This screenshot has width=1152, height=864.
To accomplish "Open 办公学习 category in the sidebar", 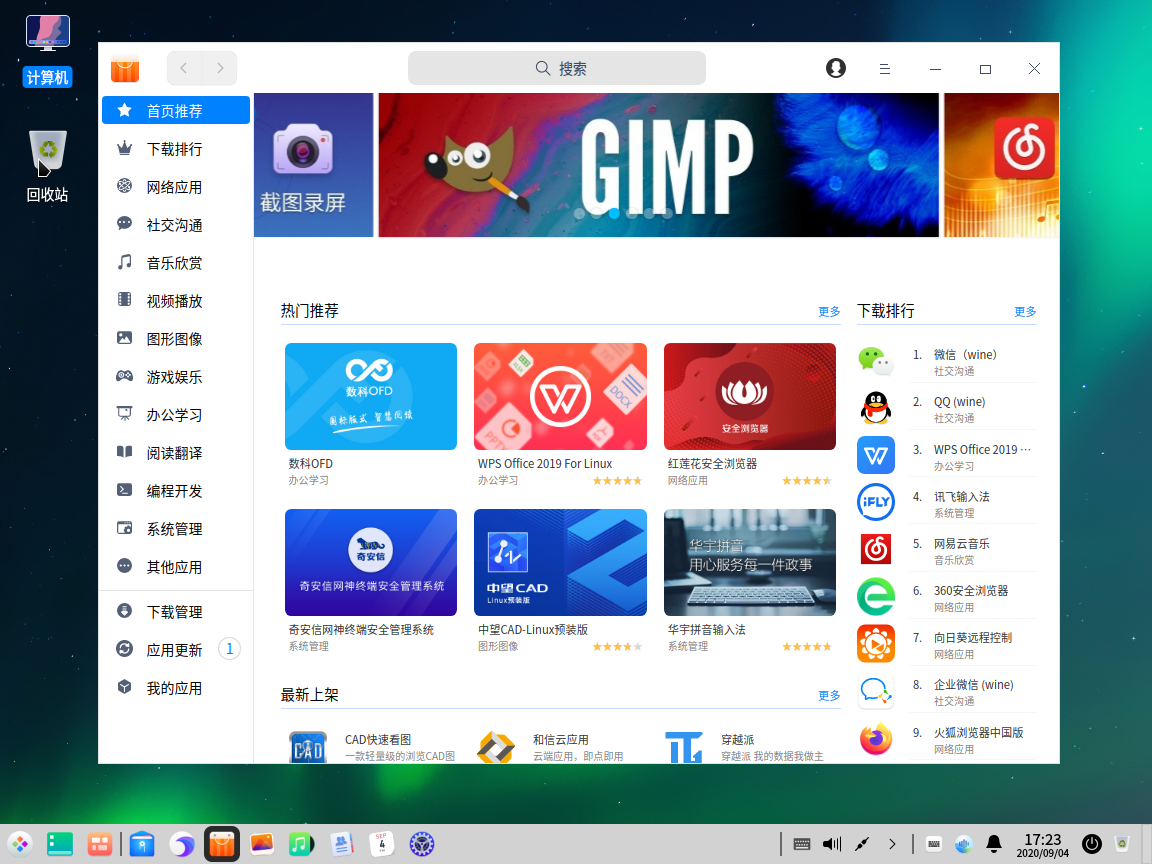I will coord(176,414).
